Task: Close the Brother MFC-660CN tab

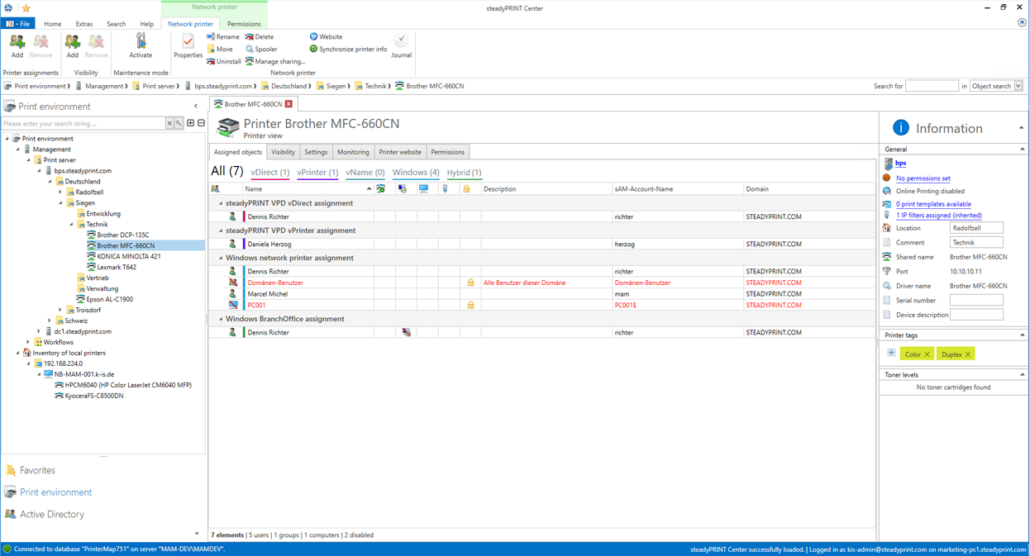Action: coord(288,104)
